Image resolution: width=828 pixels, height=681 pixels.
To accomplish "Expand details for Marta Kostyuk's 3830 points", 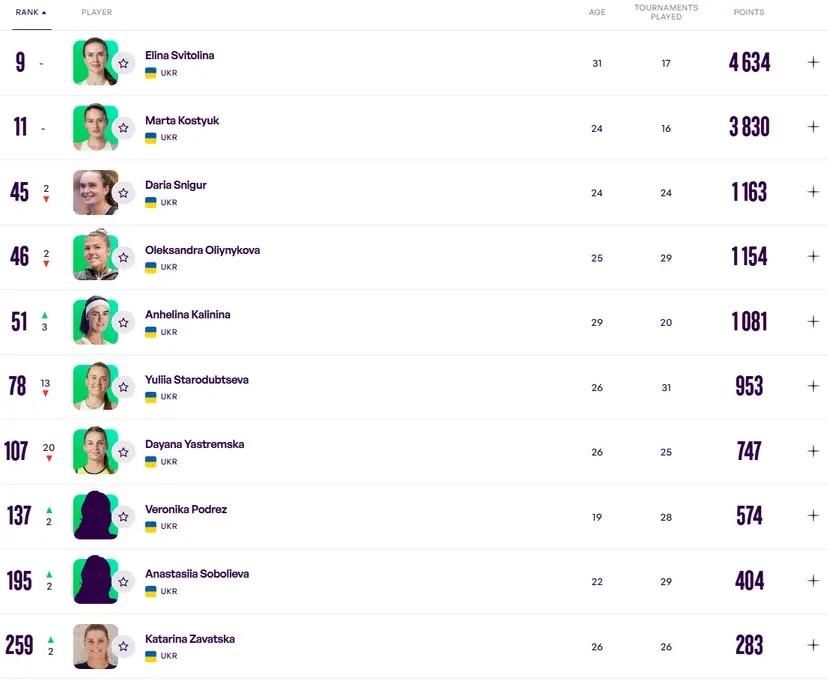I will (x=813, y=127).
